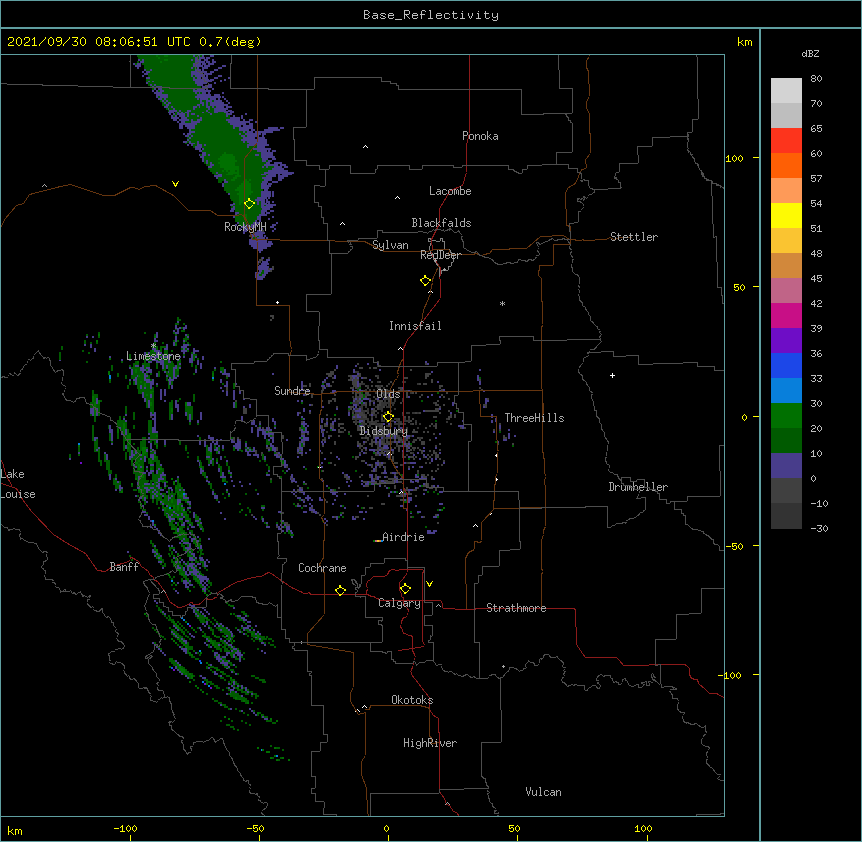The width and height of the screenshot is (862, 842).
Task: Click the RockyMH label
Action: tap(245, 227)
